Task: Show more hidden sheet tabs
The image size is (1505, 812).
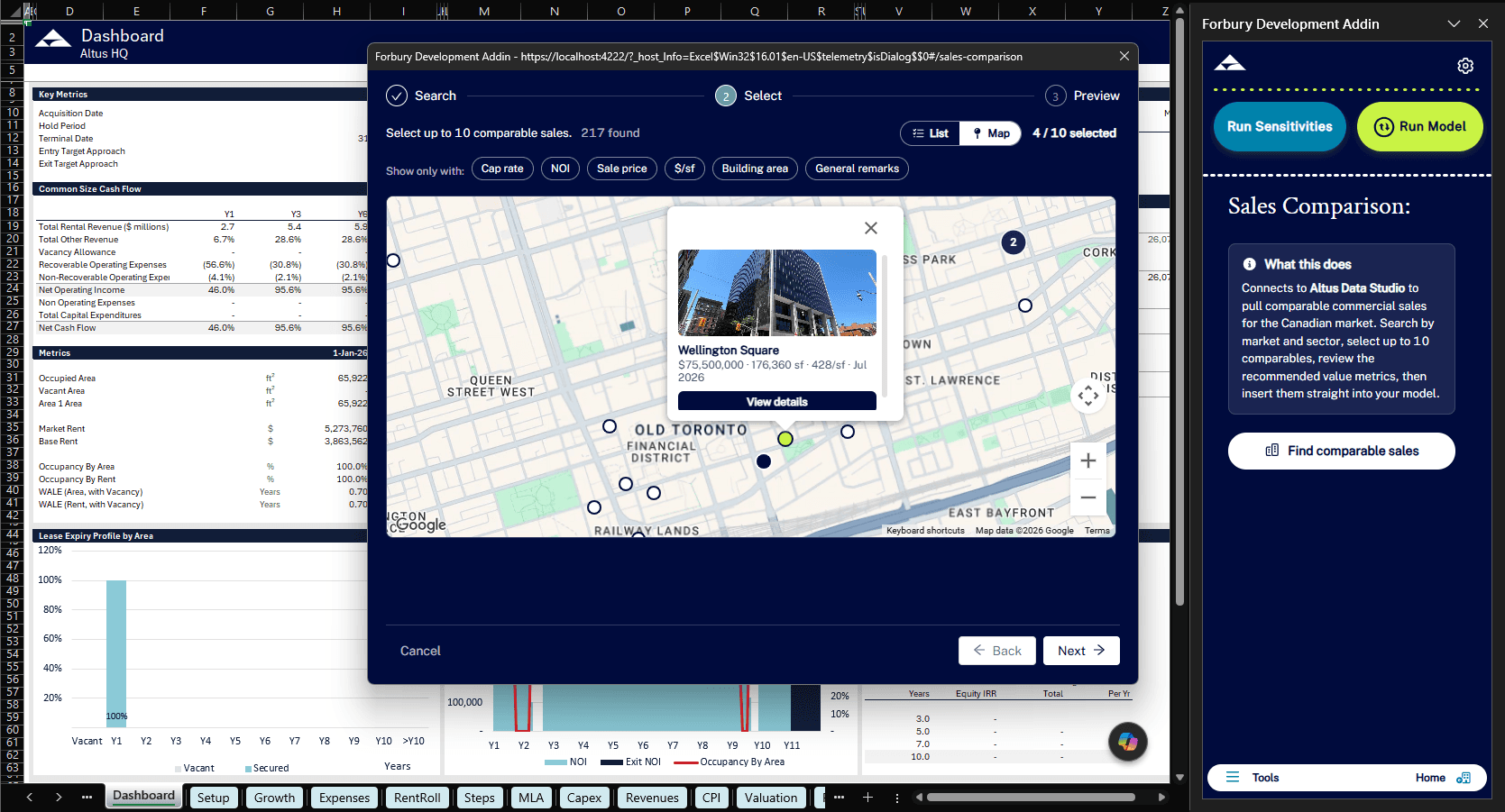Action: [x=839, y=798]
